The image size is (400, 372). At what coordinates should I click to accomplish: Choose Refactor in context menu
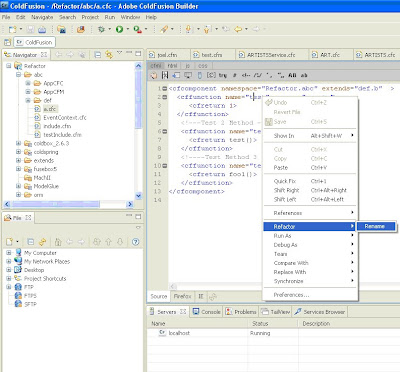pyautogui.click(x=310, y=227)
